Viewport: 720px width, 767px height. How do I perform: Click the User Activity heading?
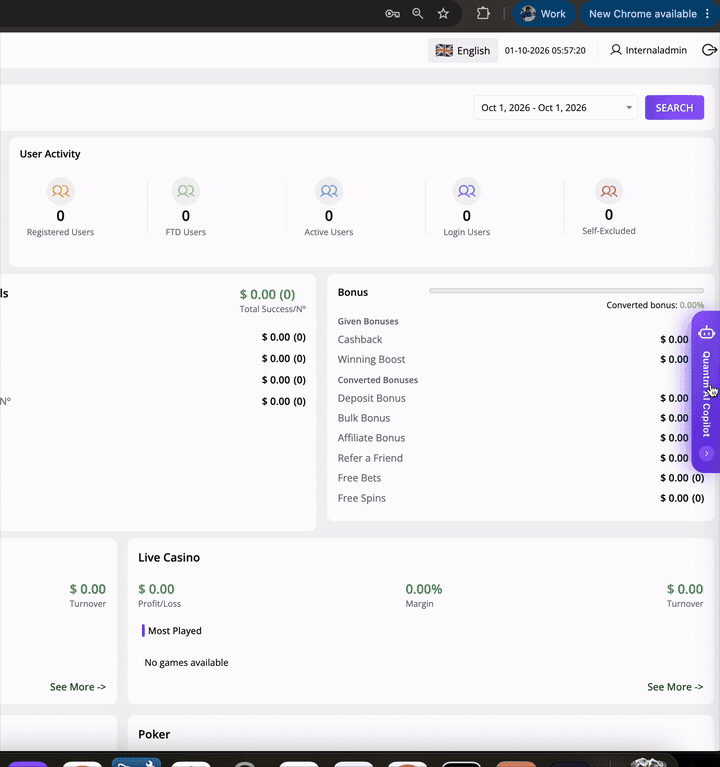click(50, 154)
